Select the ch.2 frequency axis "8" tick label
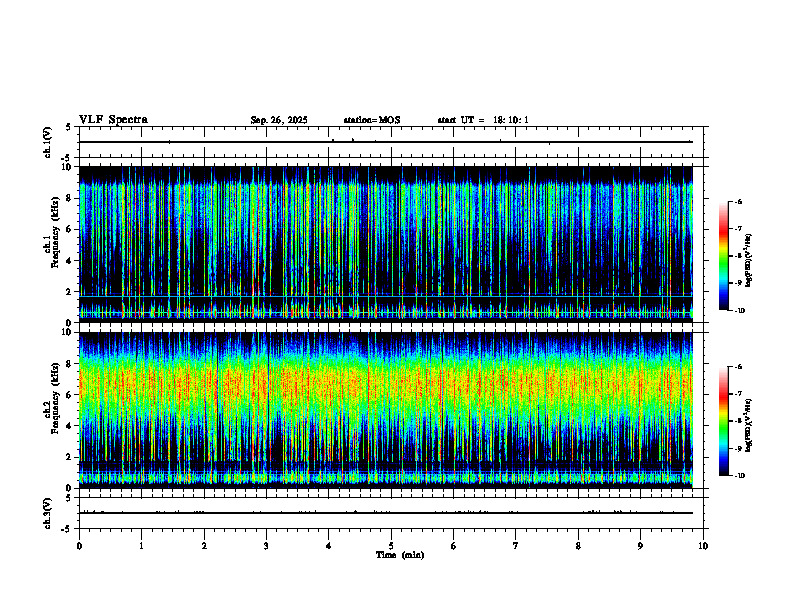 click(70, 364)
